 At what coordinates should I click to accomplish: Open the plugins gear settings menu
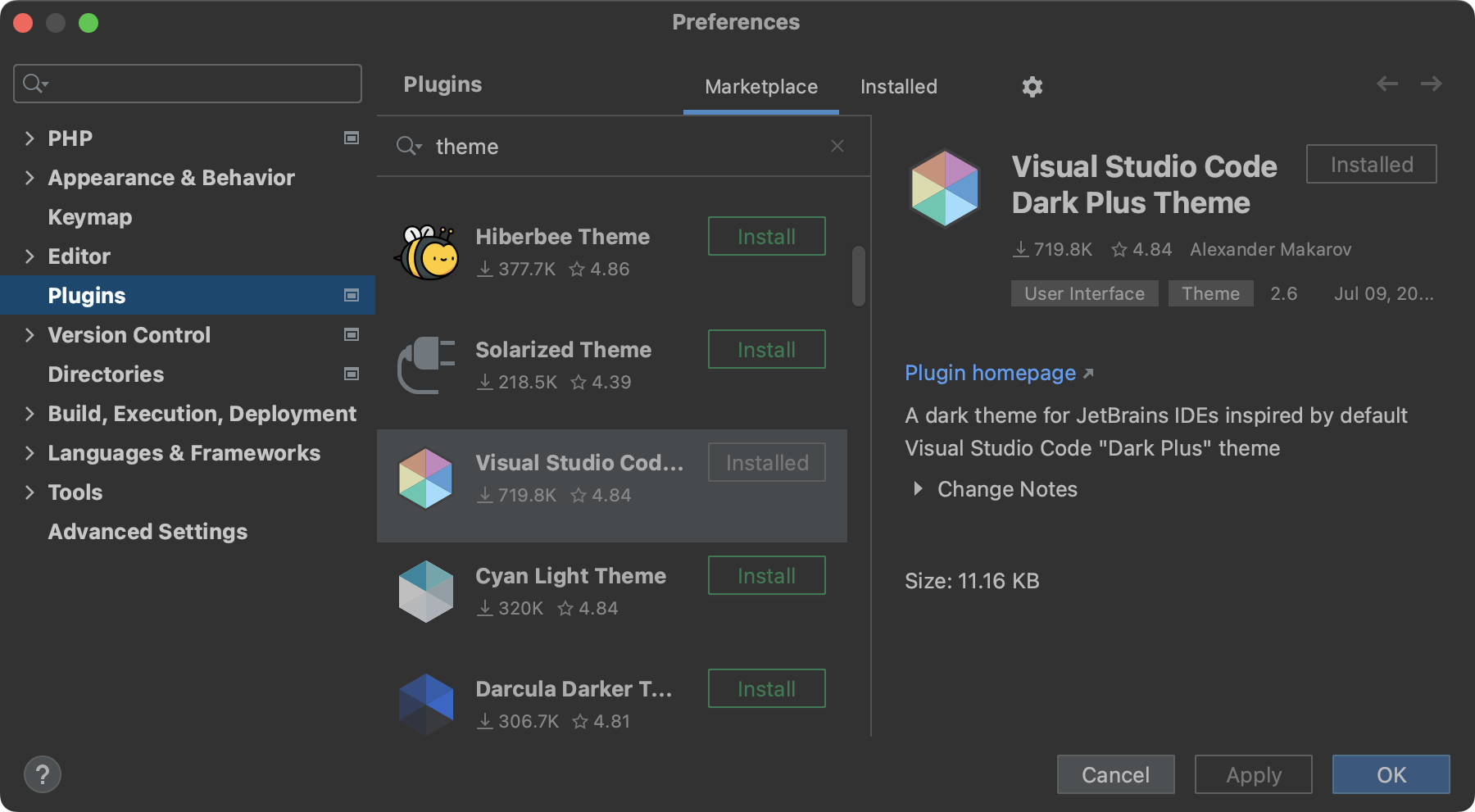1032,87
